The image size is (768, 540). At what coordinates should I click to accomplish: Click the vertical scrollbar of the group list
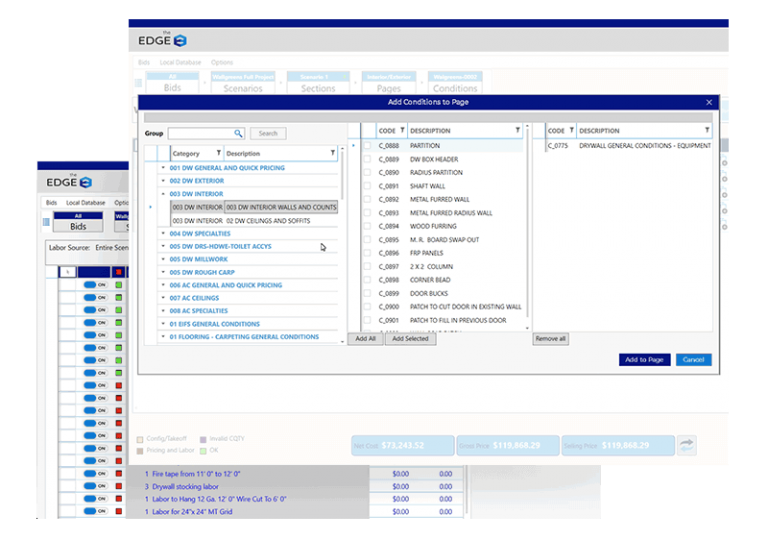point(342,245)
